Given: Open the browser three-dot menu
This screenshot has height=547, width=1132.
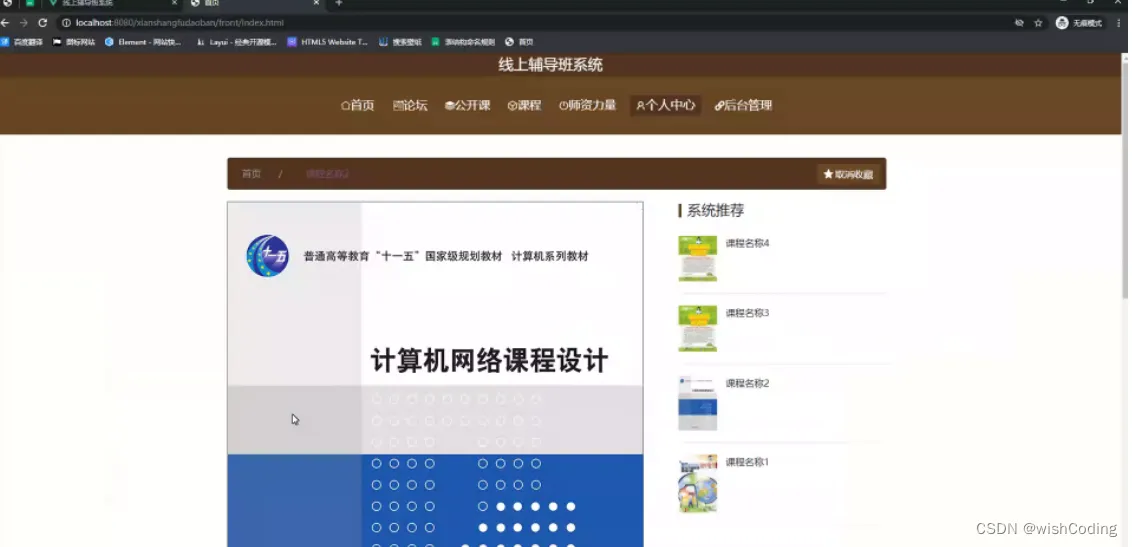Looking at the screenshot, I should 1119,23.
